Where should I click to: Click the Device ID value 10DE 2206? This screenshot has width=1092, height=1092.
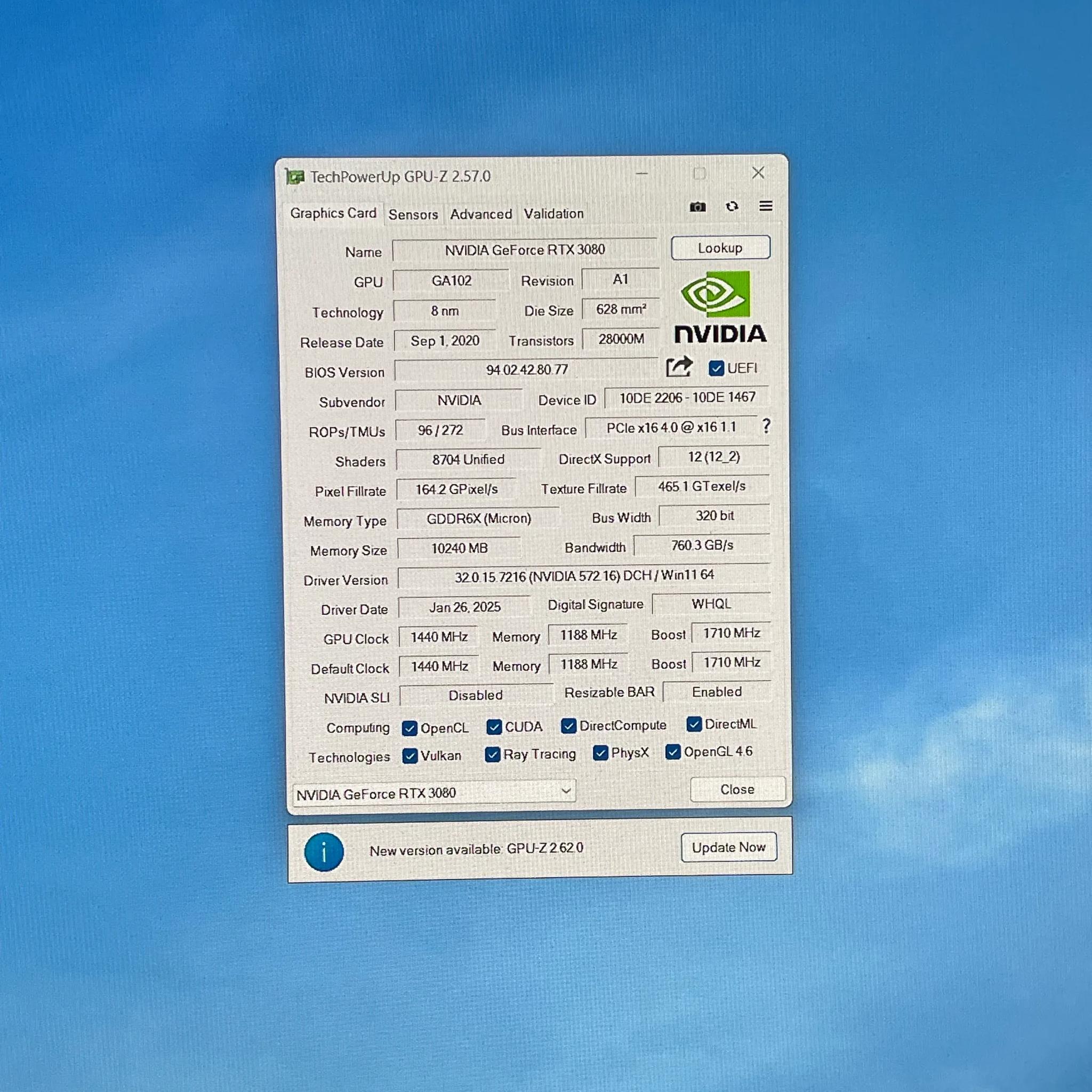click(x=687, y=398)
